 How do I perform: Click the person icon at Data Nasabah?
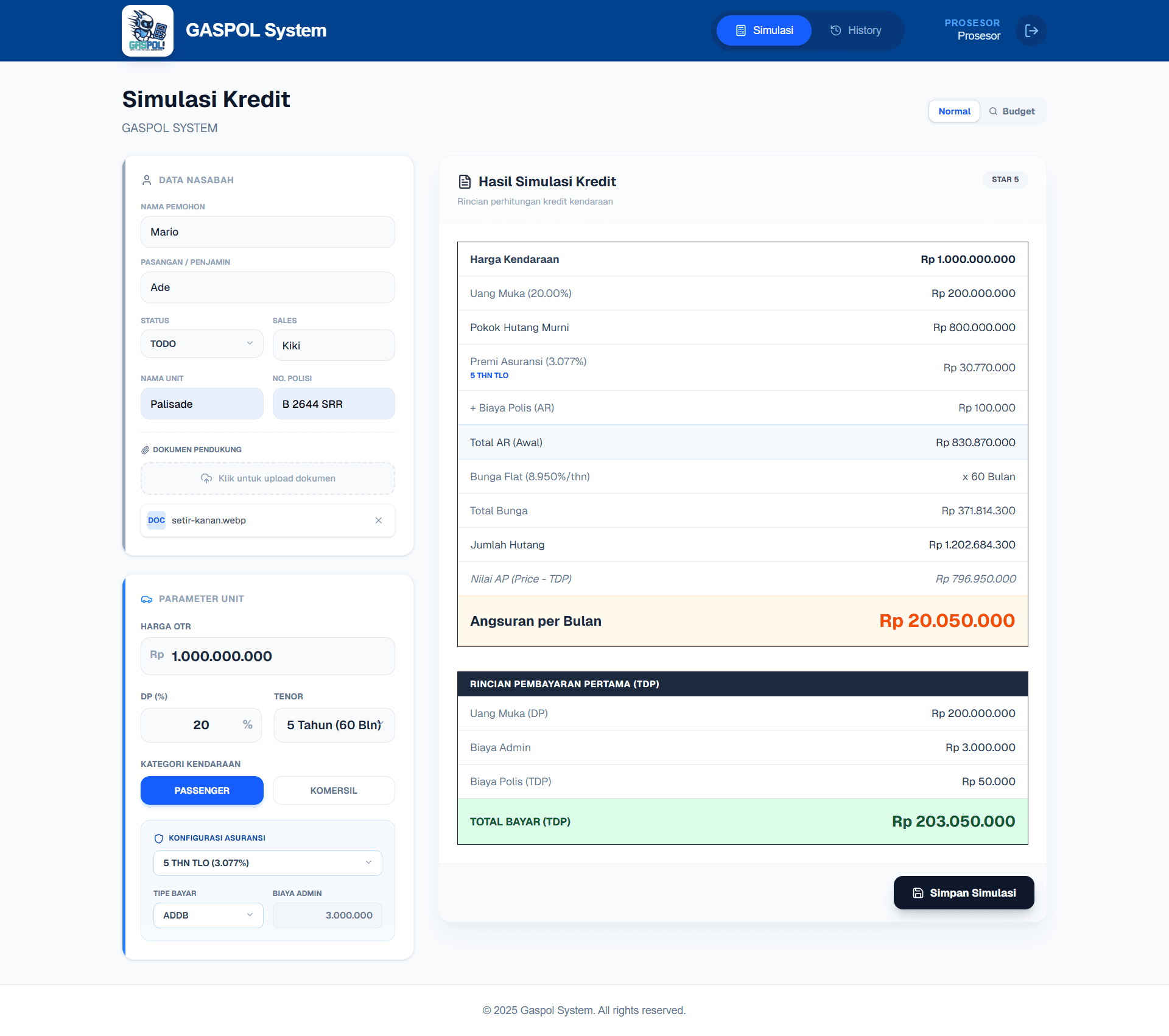point(147,180)
